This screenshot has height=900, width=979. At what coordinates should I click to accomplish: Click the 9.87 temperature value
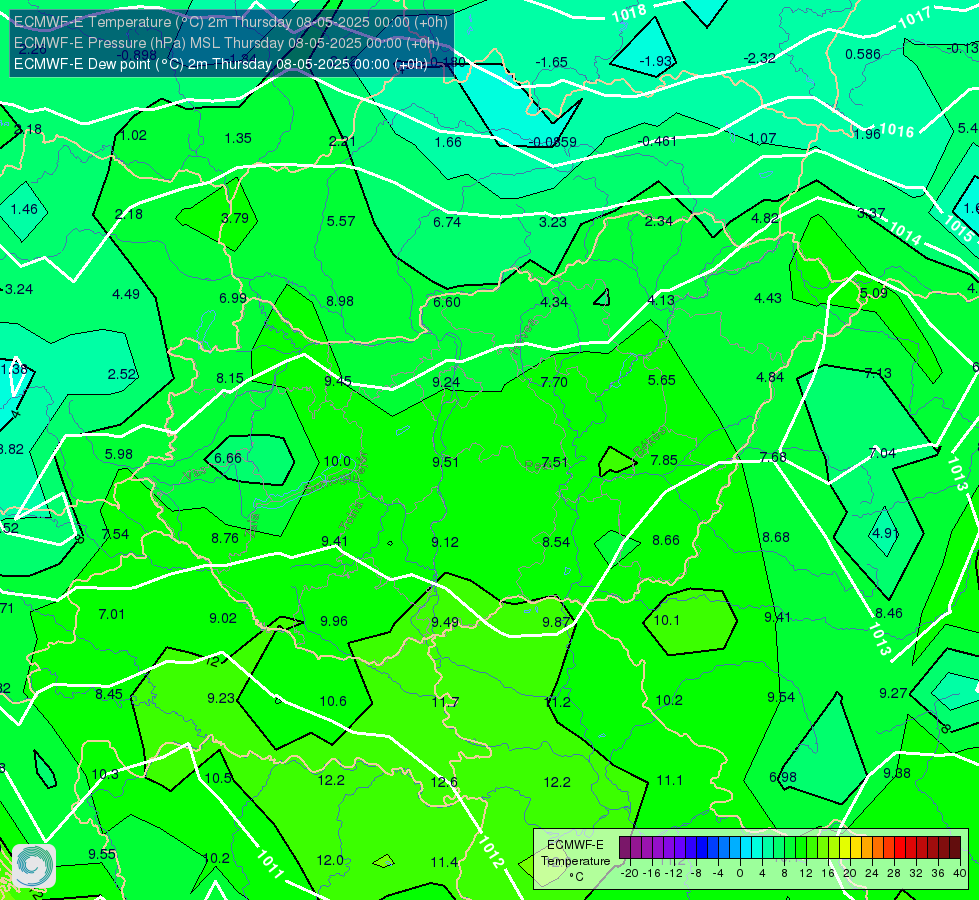click(x=556, y=622)
